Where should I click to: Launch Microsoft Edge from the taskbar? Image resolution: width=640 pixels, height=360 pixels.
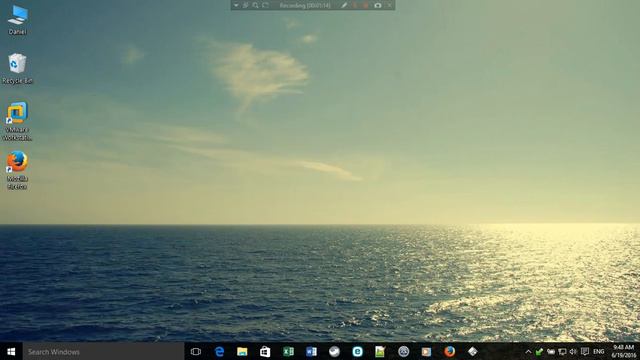click(x=219, y=351)
